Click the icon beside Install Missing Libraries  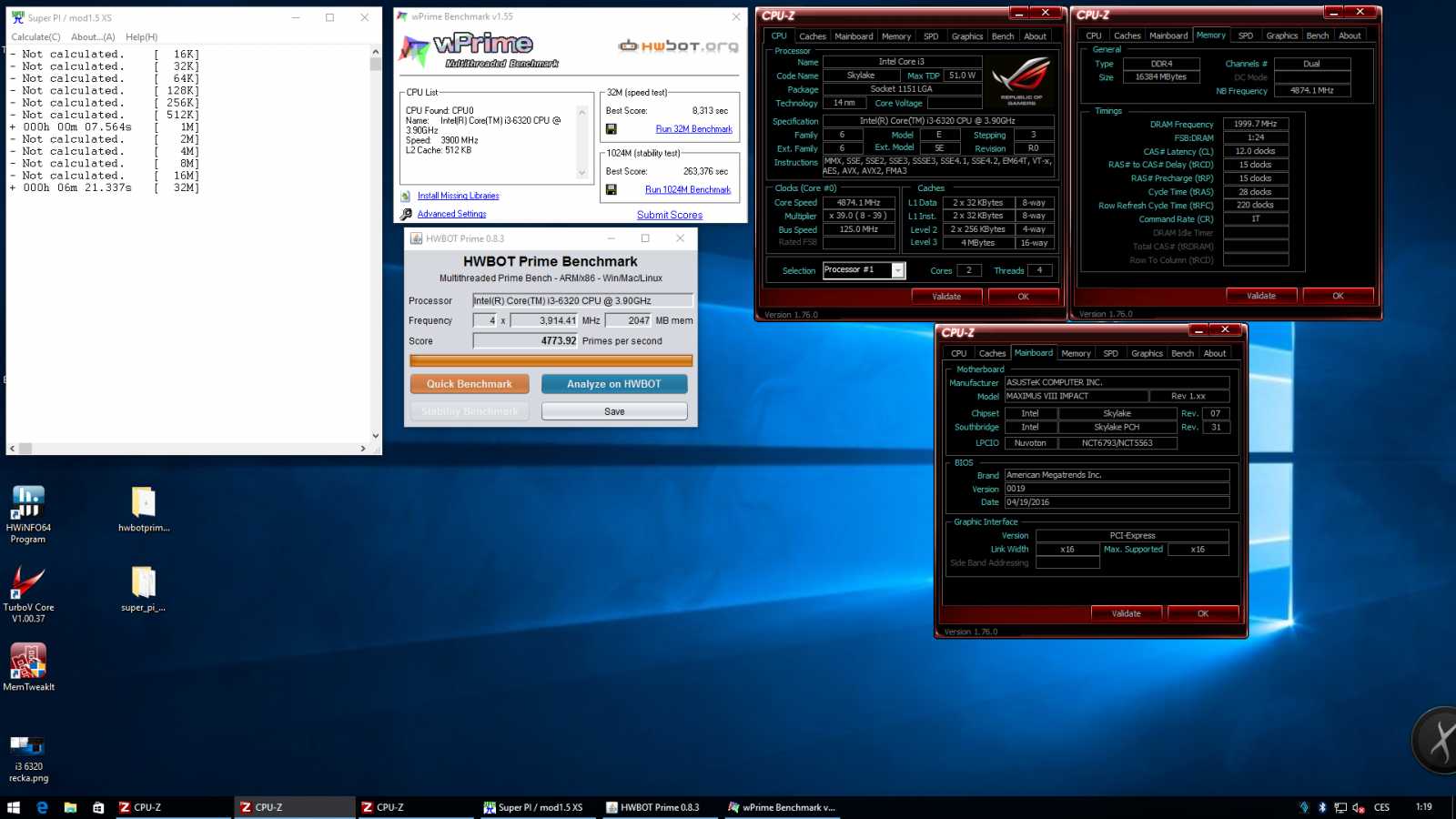click(406, 196)
